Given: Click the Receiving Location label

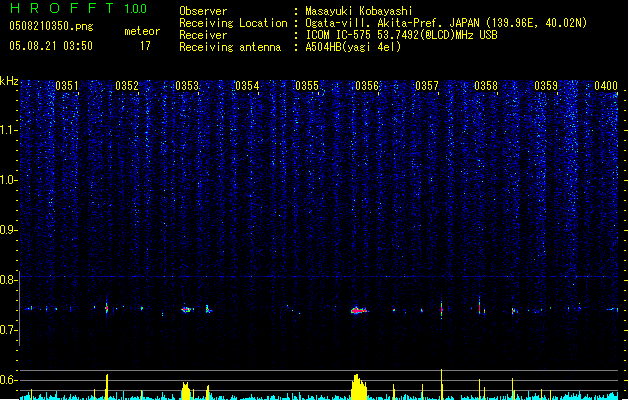Looking at the screenshot, I should [233, 23].
